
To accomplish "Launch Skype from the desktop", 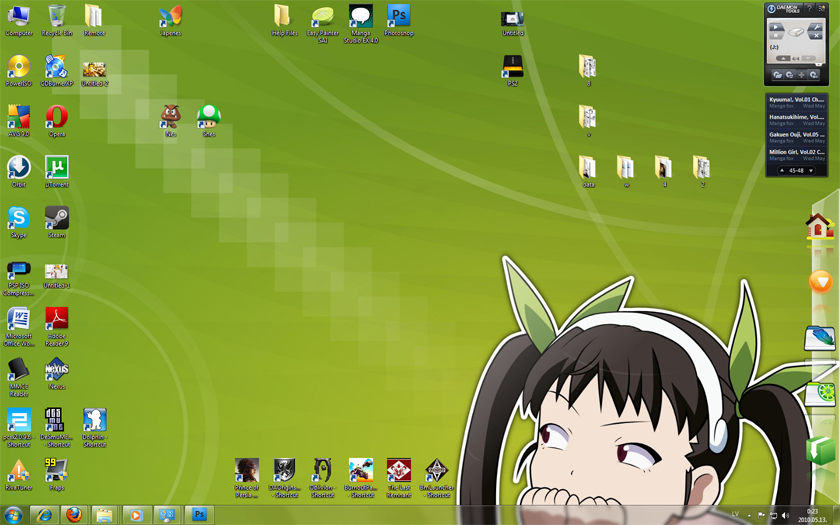I will coord(19,222).
